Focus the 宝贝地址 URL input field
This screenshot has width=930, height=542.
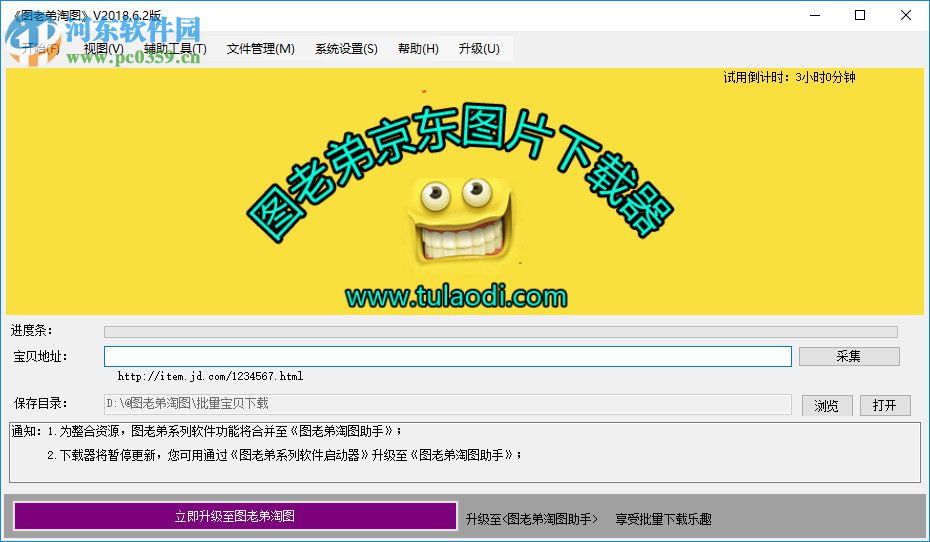click(x=448, y=356)
